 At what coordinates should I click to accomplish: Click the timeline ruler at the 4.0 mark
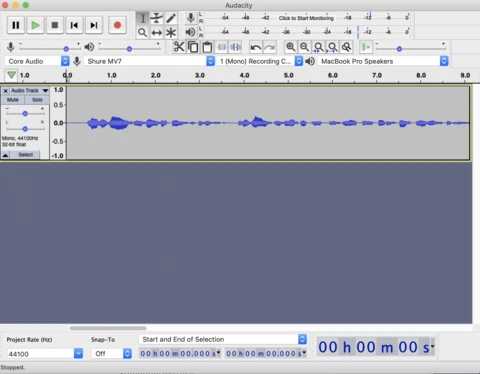[x=244, y=75]
